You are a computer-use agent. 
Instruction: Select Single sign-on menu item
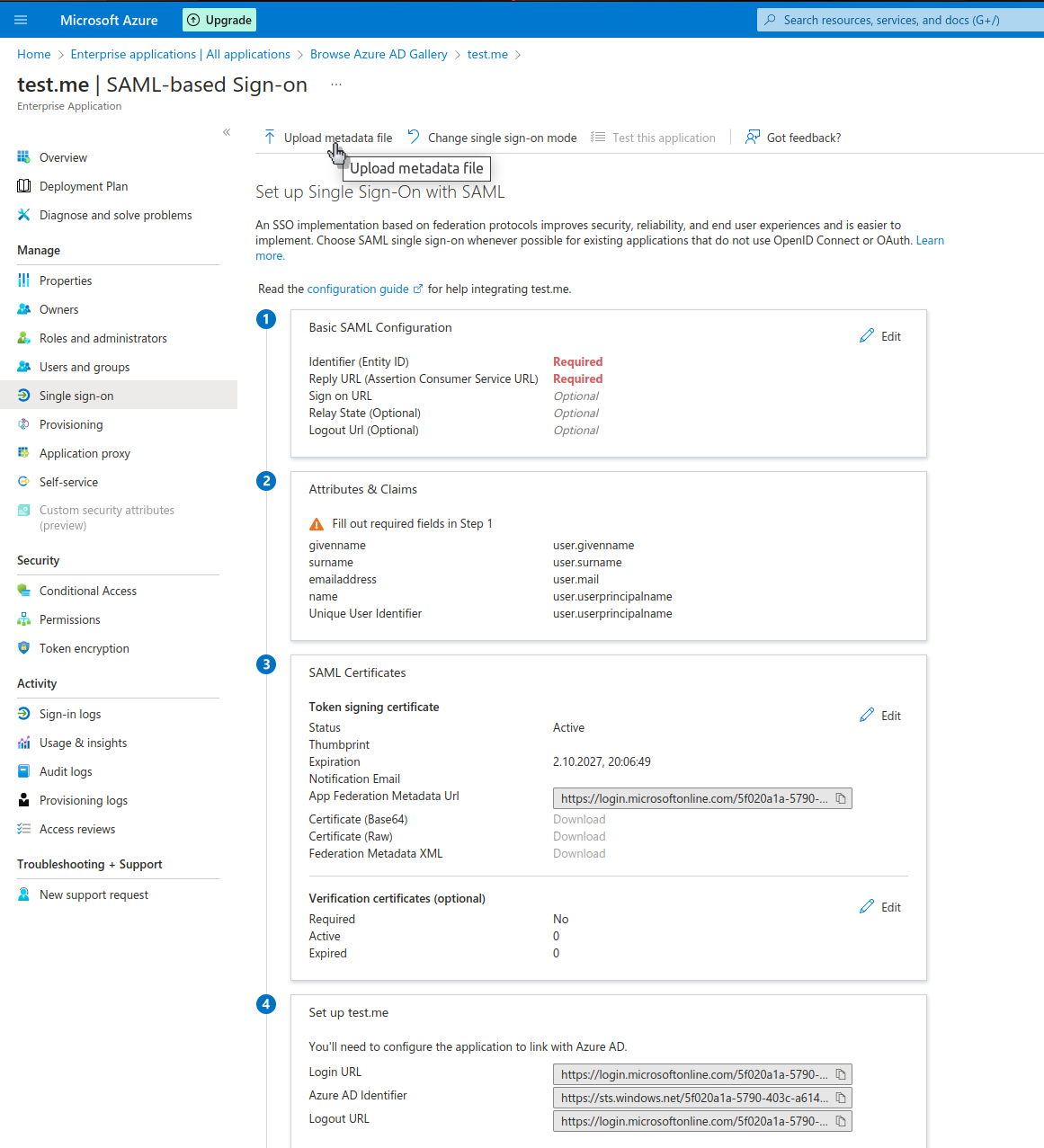tap(119, 396)
